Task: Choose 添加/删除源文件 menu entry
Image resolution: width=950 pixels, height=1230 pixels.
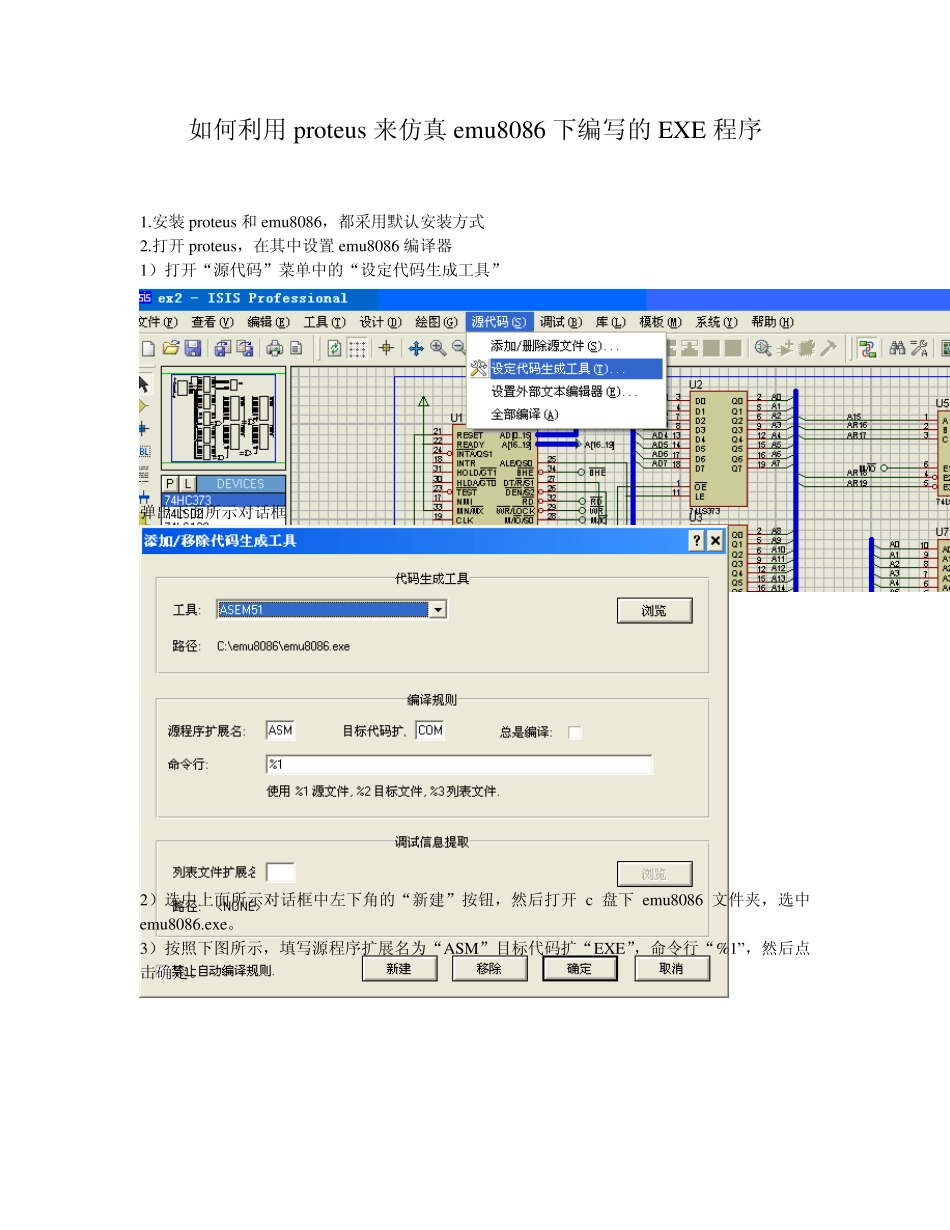Action: pyautogui.click(x=565, y=346)
